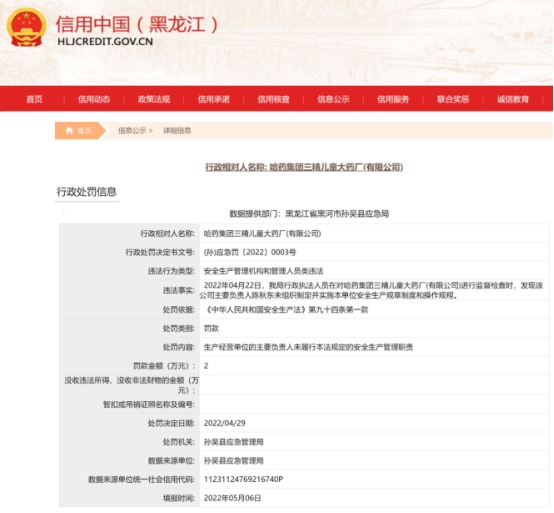Click the 处罚类别 value 罚款
Viewport: 554px width, 513px height.
click(x=211, y=329)
